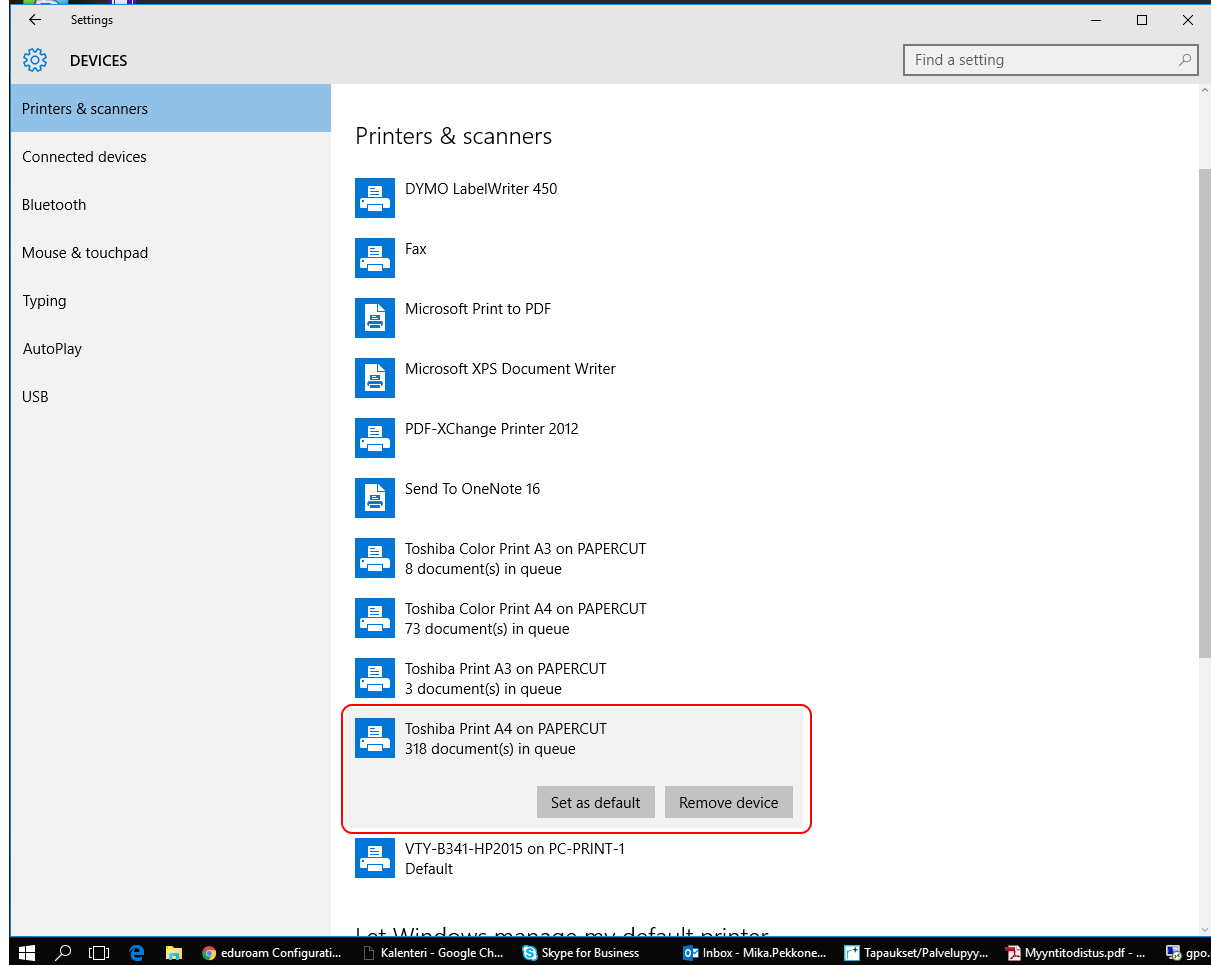Image resolution: width=1211 pixels, height=965 pixels.
Task: Go back using the Settings arrow
Action: (35, 20)
